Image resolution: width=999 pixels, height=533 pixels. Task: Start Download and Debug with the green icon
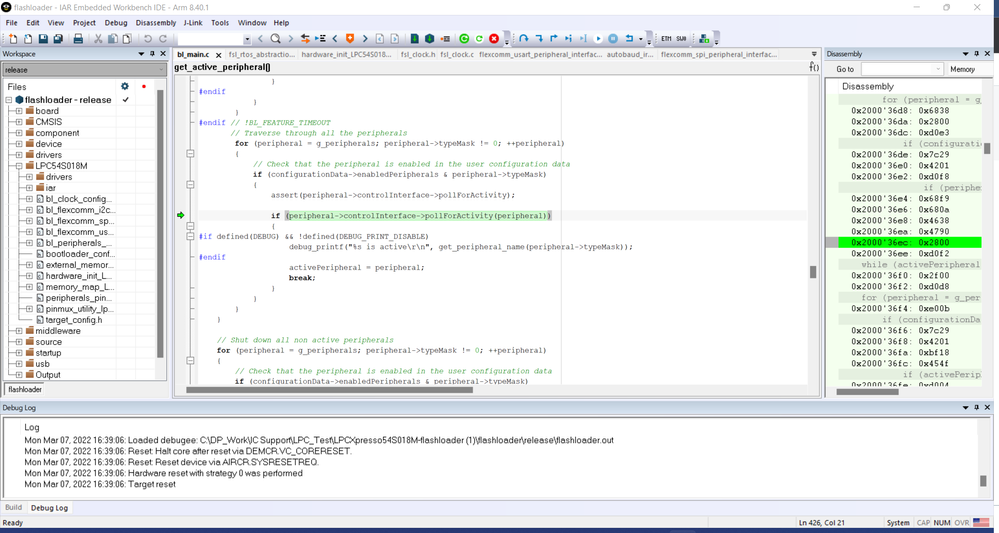coord(464,39)
